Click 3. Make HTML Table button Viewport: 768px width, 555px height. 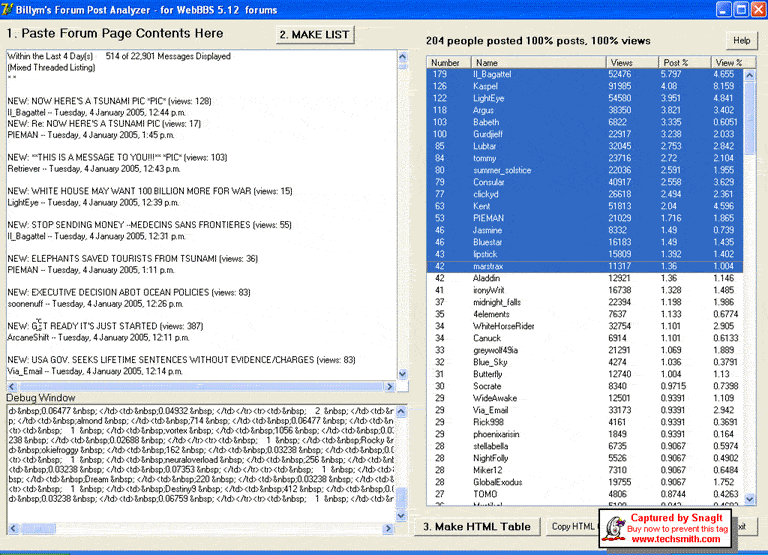pos(477,527)
